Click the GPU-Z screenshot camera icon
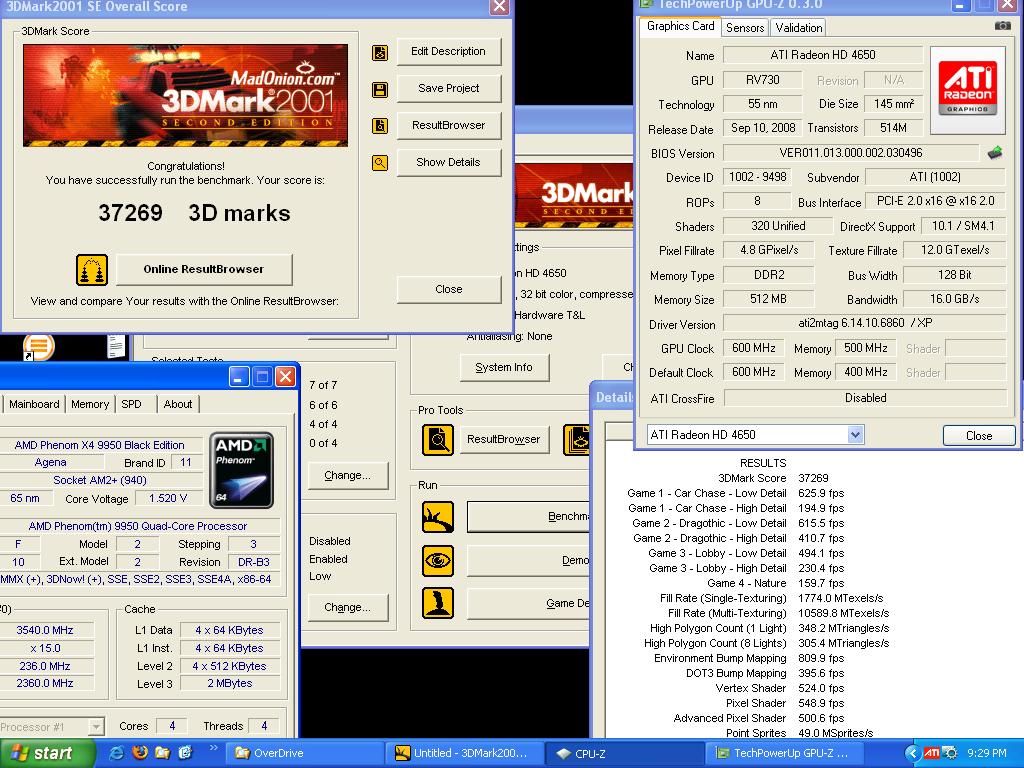Image resolution: width=1024 pixels, height=768 pixels. tap(1002, 26)
